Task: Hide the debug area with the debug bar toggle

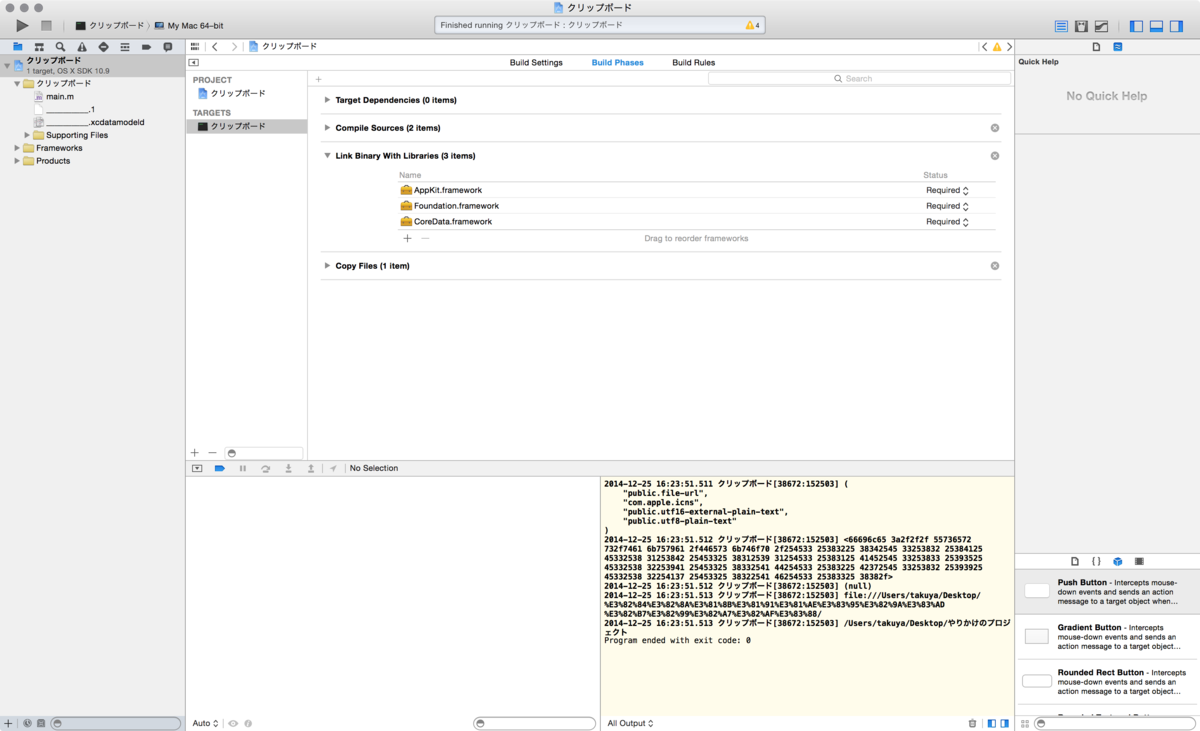Action: point(197,468)
